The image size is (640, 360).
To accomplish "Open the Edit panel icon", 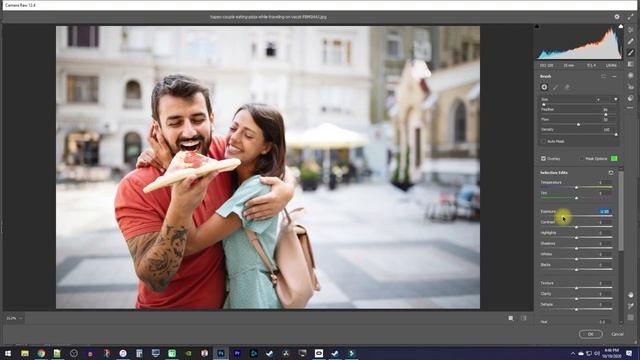I will 631,30.
